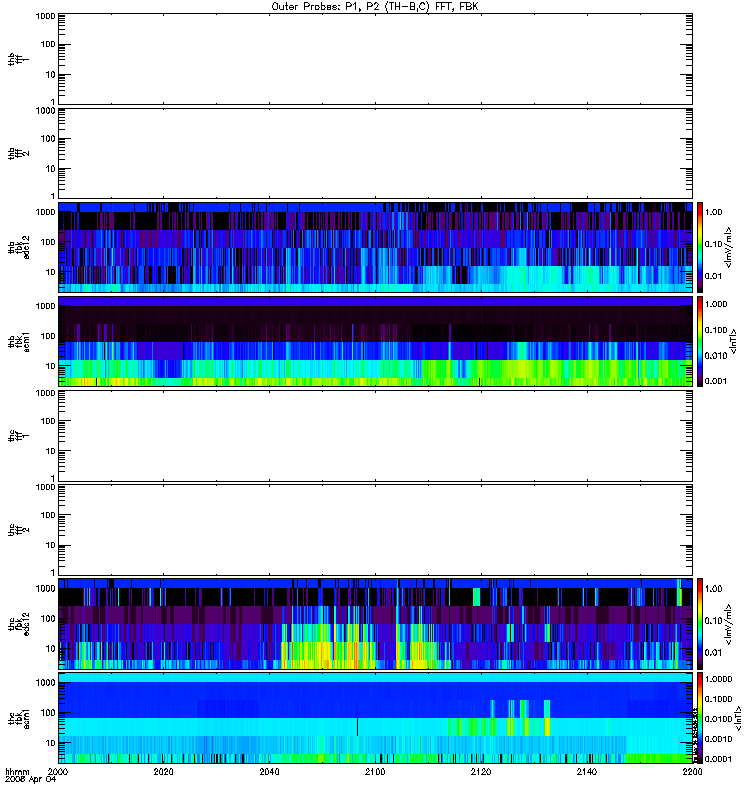Image resolution: width=750 pixels, height=800 pixels.
Task: Click the empty thb fff 1 plot panel
Action: pos(375,59)
